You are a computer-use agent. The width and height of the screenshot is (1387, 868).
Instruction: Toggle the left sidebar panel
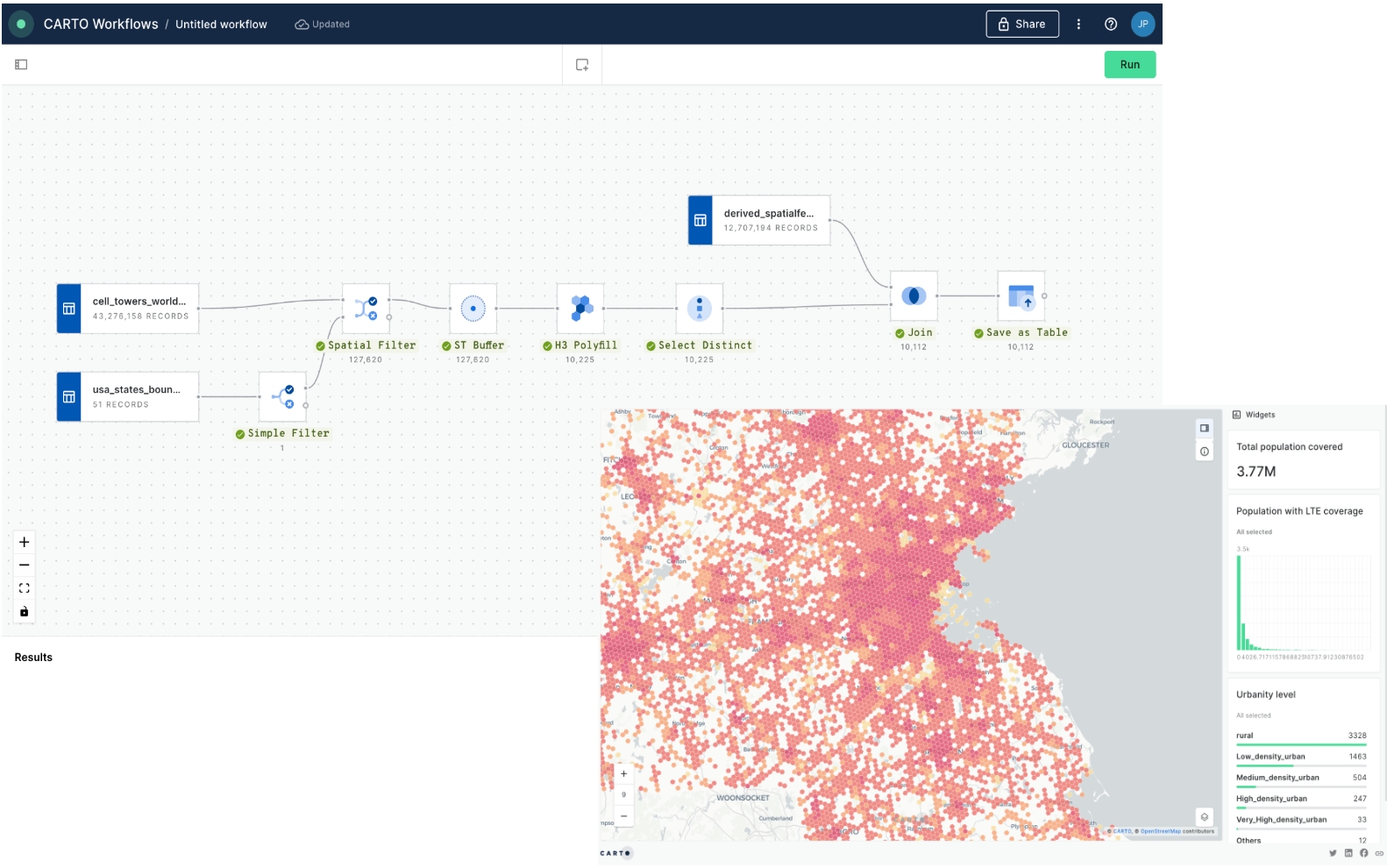click(21, 65)
